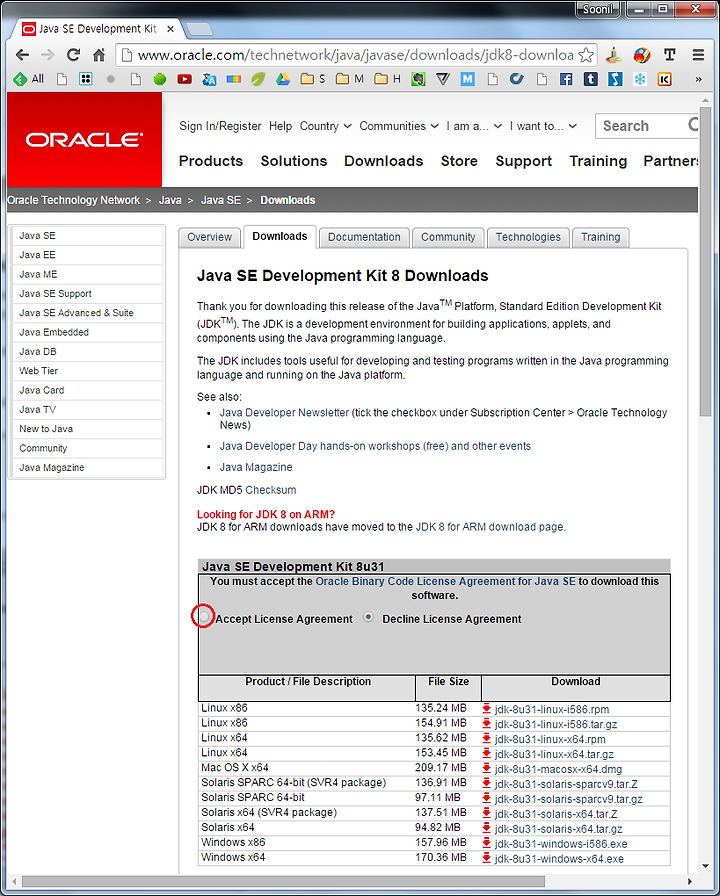Open the Tumblr bookmark icon

coord(590,79)
